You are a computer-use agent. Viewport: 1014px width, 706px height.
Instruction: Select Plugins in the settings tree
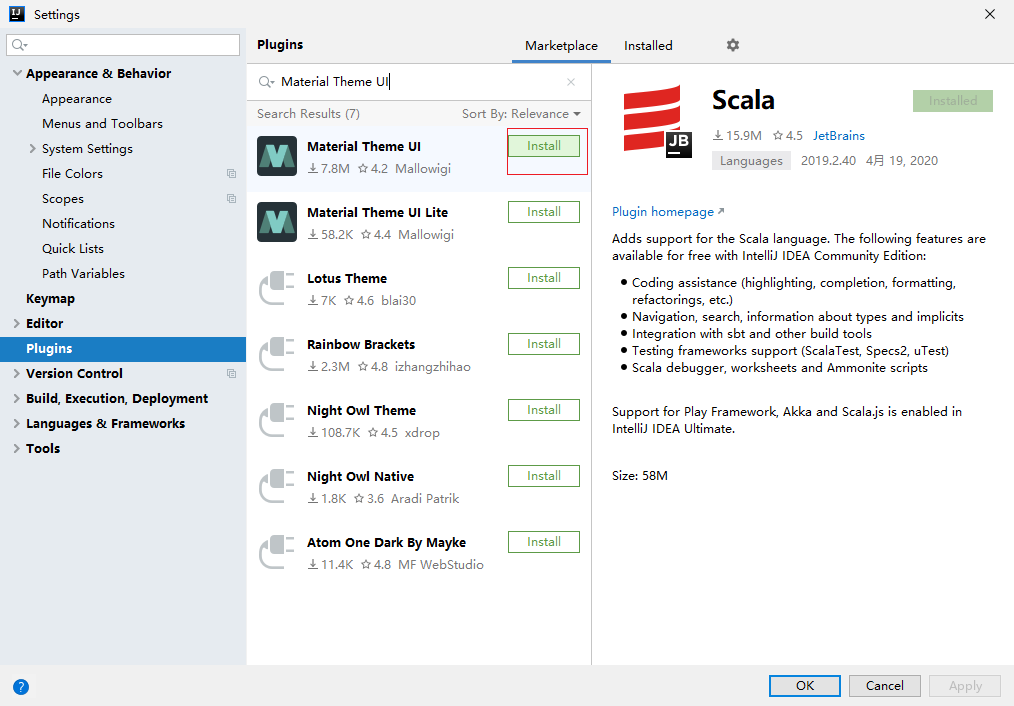click(x=123, y=349)
